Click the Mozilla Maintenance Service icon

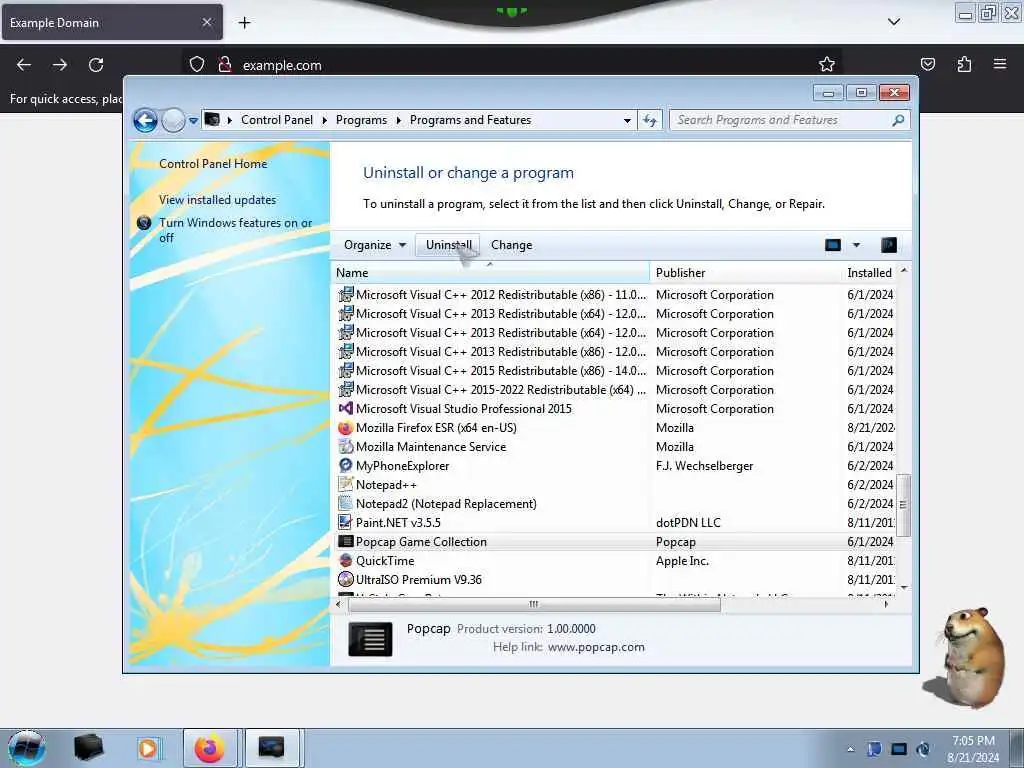click(345, 447)
